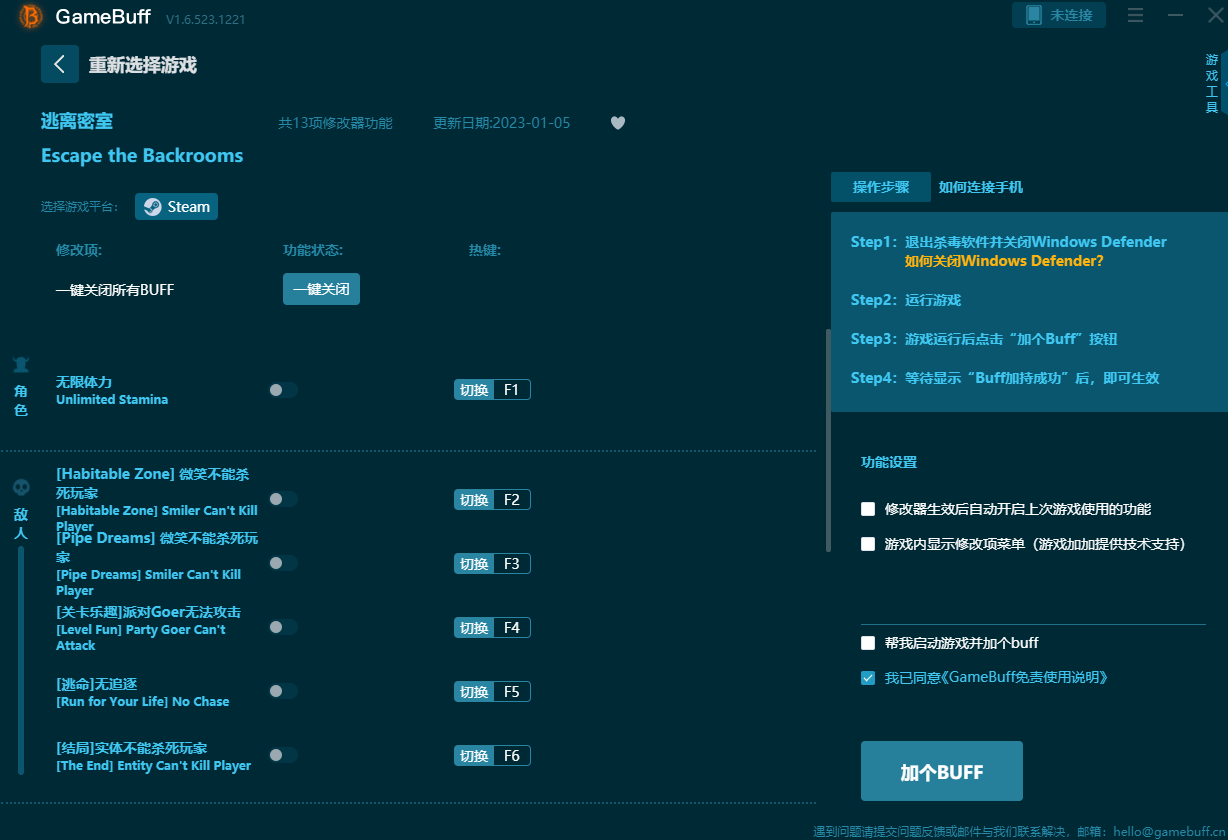Screen dimensions: 1228x840
Task: Click the phone connection status icon
Action: 1034,15
